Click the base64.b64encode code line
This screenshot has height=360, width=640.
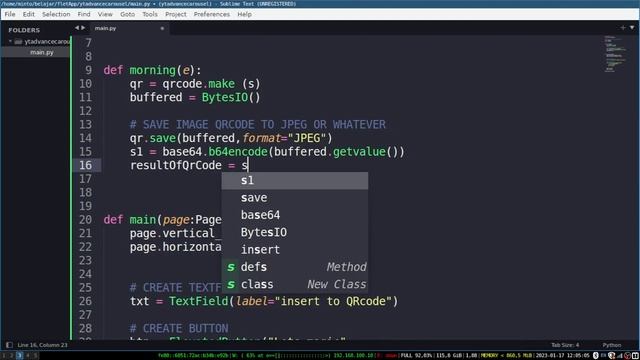coord(267,152)
